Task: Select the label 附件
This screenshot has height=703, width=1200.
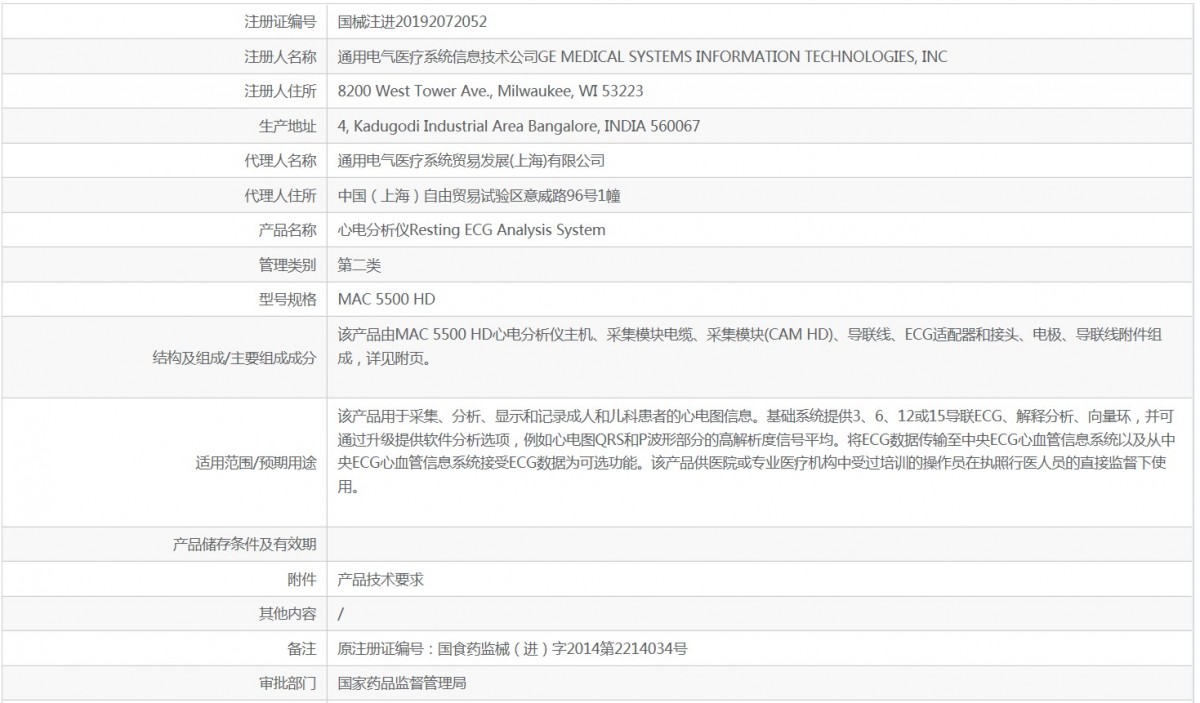Action: 303,579
